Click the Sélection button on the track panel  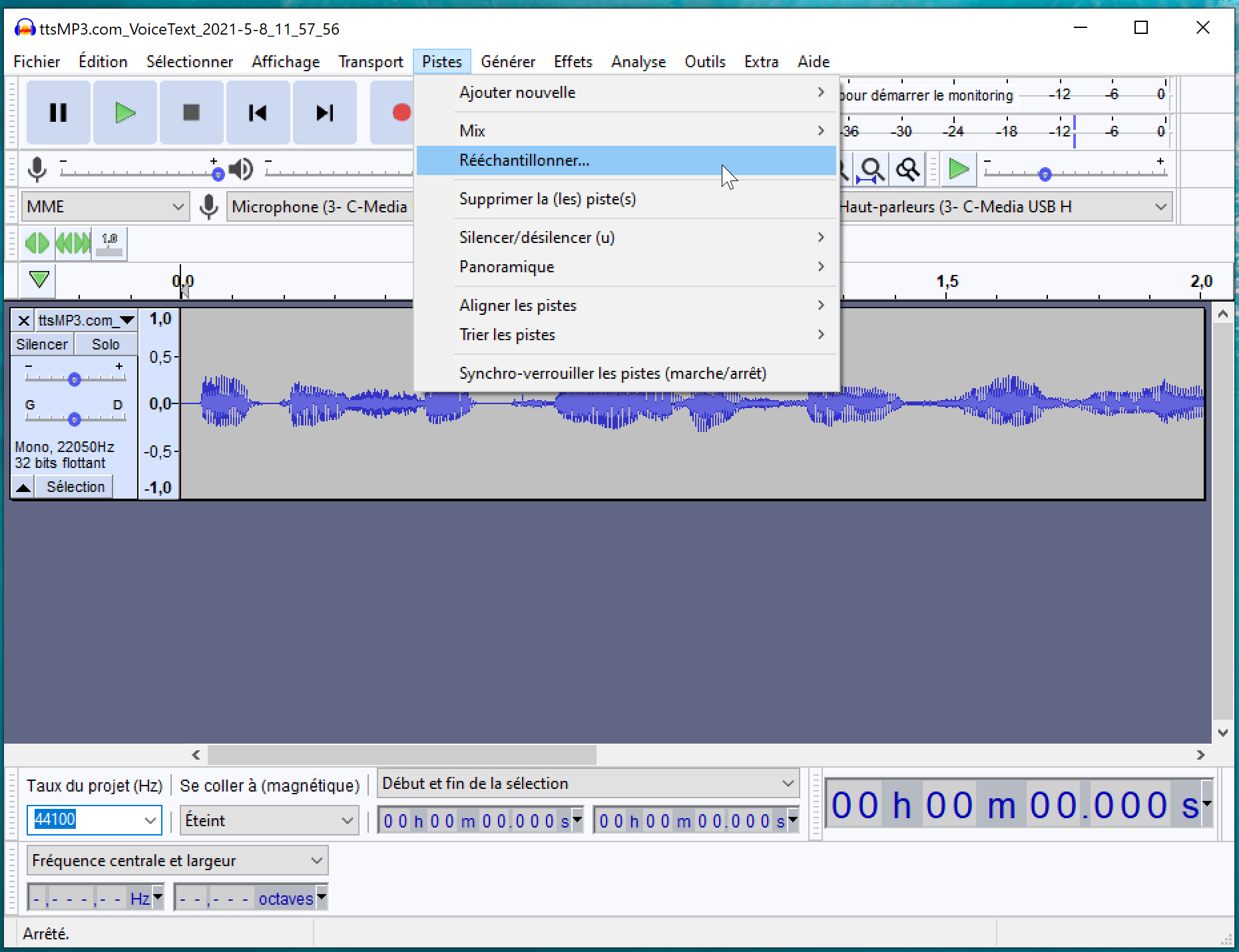click(73, 486)
